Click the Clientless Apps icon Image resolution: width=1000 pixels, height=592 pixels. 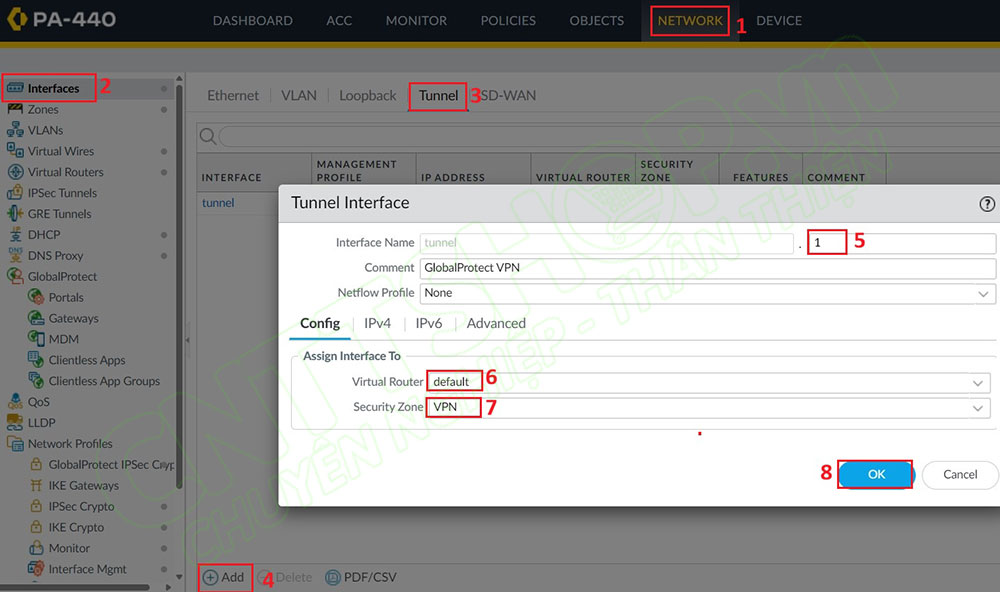pos(36,360)
